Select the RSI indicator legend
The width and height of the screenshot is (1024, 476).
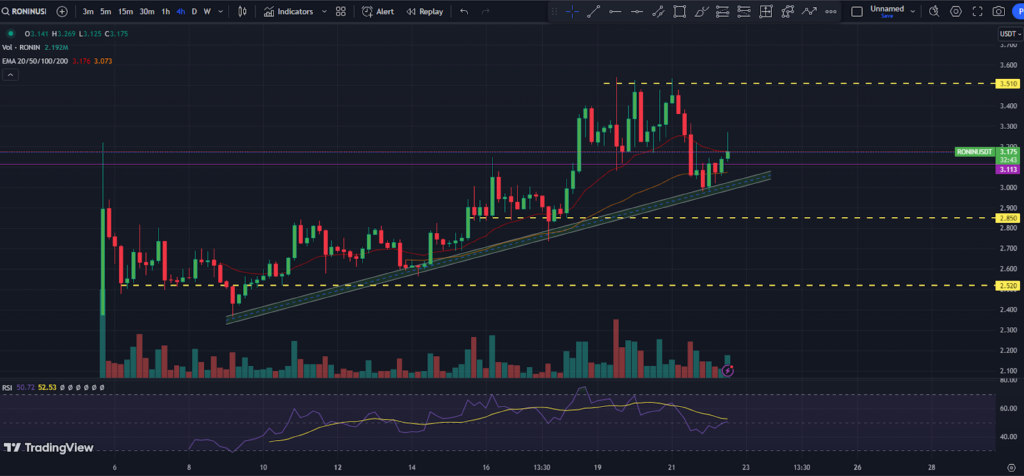click(x=8, y=387)
